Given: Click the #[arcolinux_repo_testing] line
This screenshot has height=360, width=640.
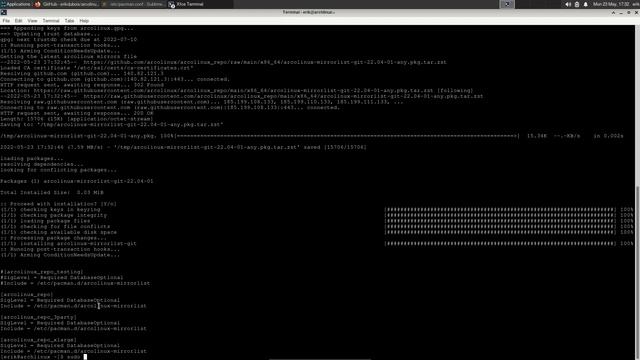Looking at the screenshot, I should [x=42, y=272].
